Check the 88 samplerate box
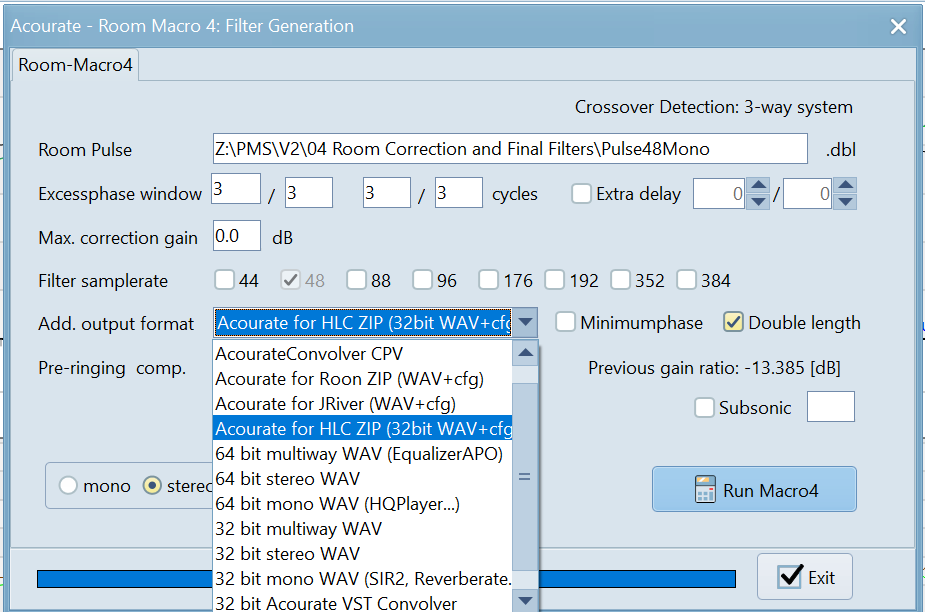Screen dimensions: 925x612 point(357,280)
